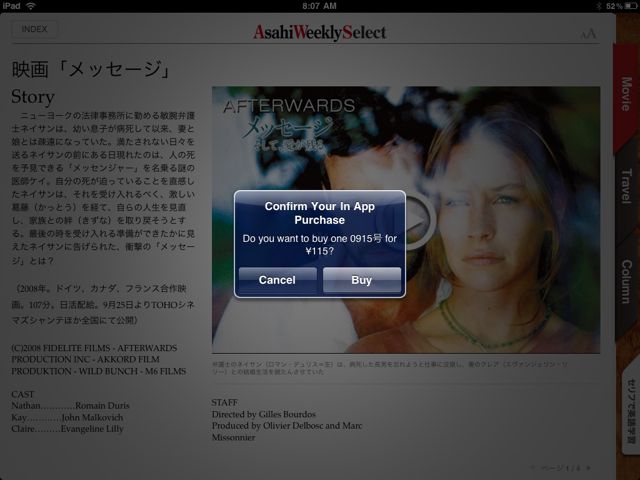The height and width of the screenshot is (480, 640).
Task: Tap cast line Nathan Romain Duris
Action: coord(70,406)
